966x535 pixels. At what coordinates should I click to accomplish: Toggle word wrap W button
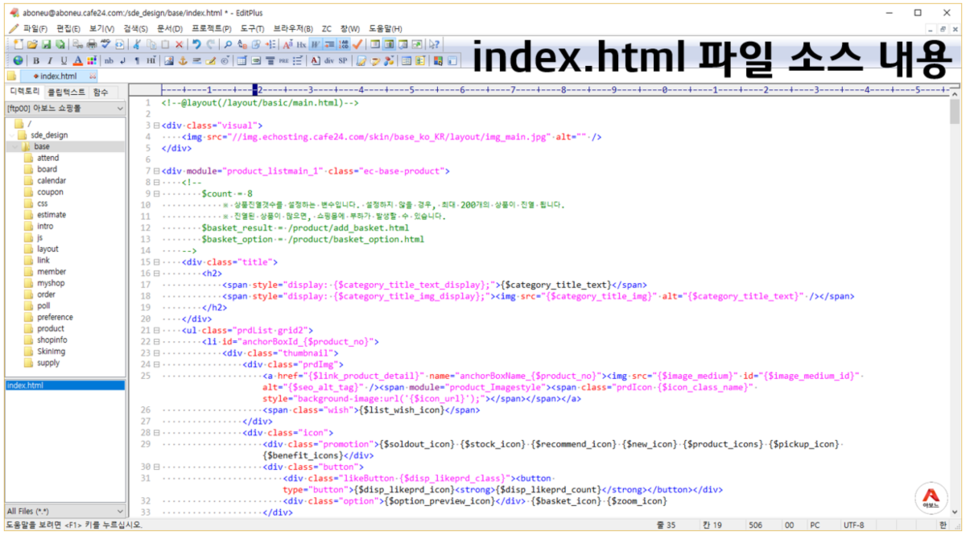coord(315,44)
